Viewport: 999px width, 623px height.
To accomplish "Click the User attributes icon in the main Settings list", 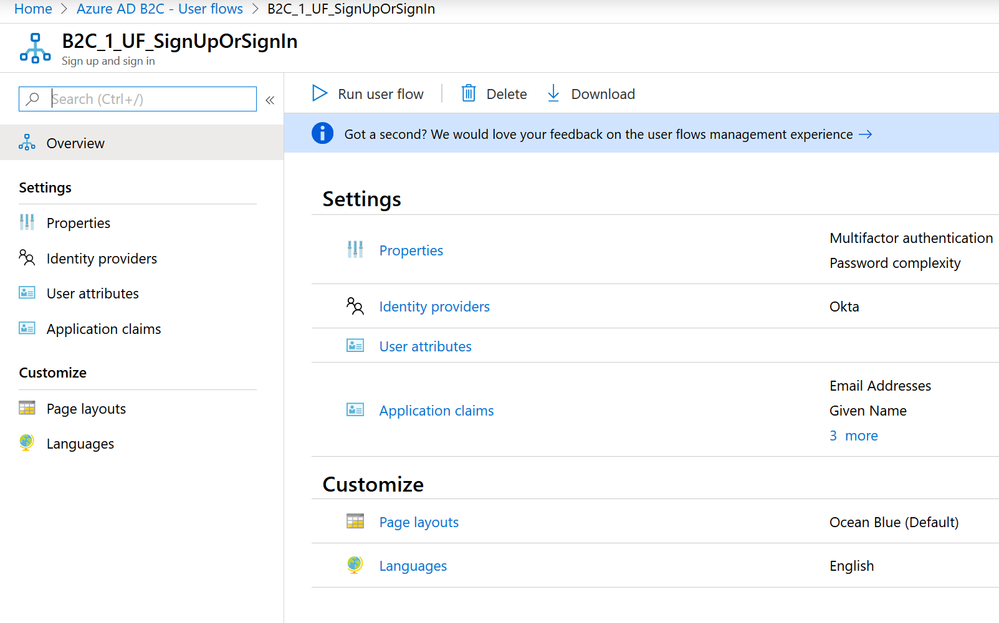I will coord(355,346).
